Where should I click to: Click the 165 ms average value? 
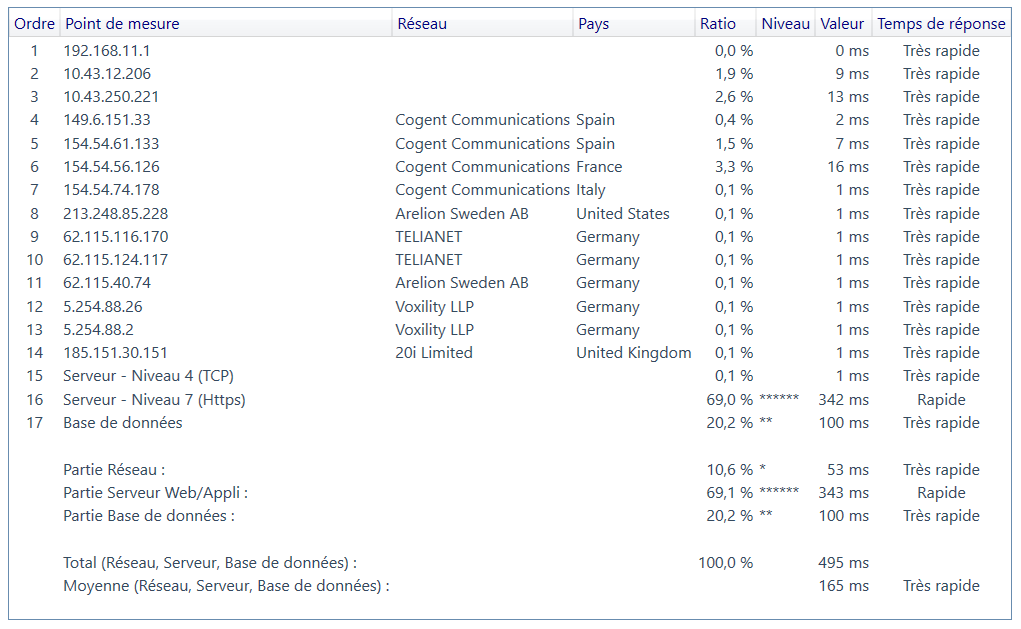pos(843,586)
